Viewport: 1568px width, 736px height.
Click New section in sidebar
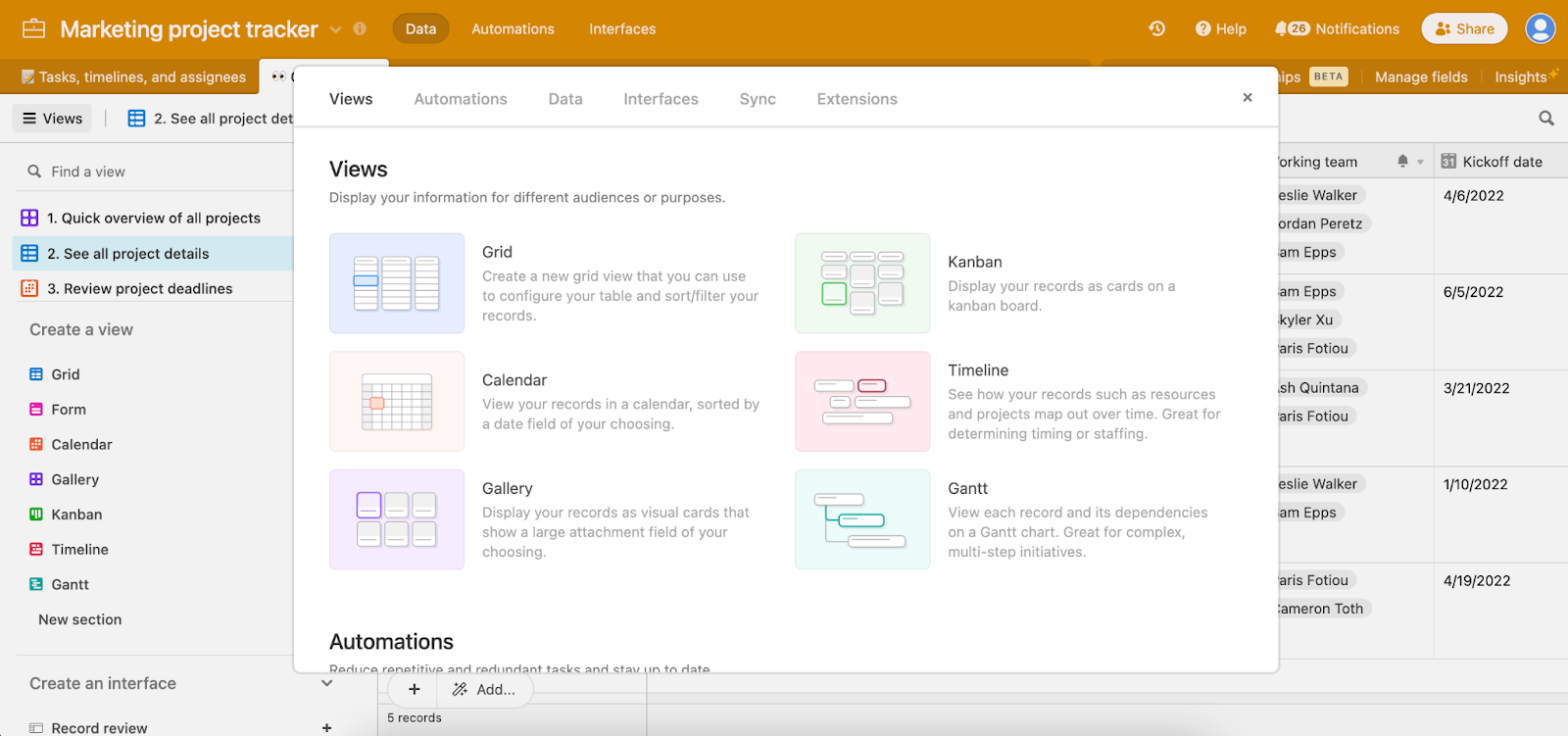click(80, 619)
